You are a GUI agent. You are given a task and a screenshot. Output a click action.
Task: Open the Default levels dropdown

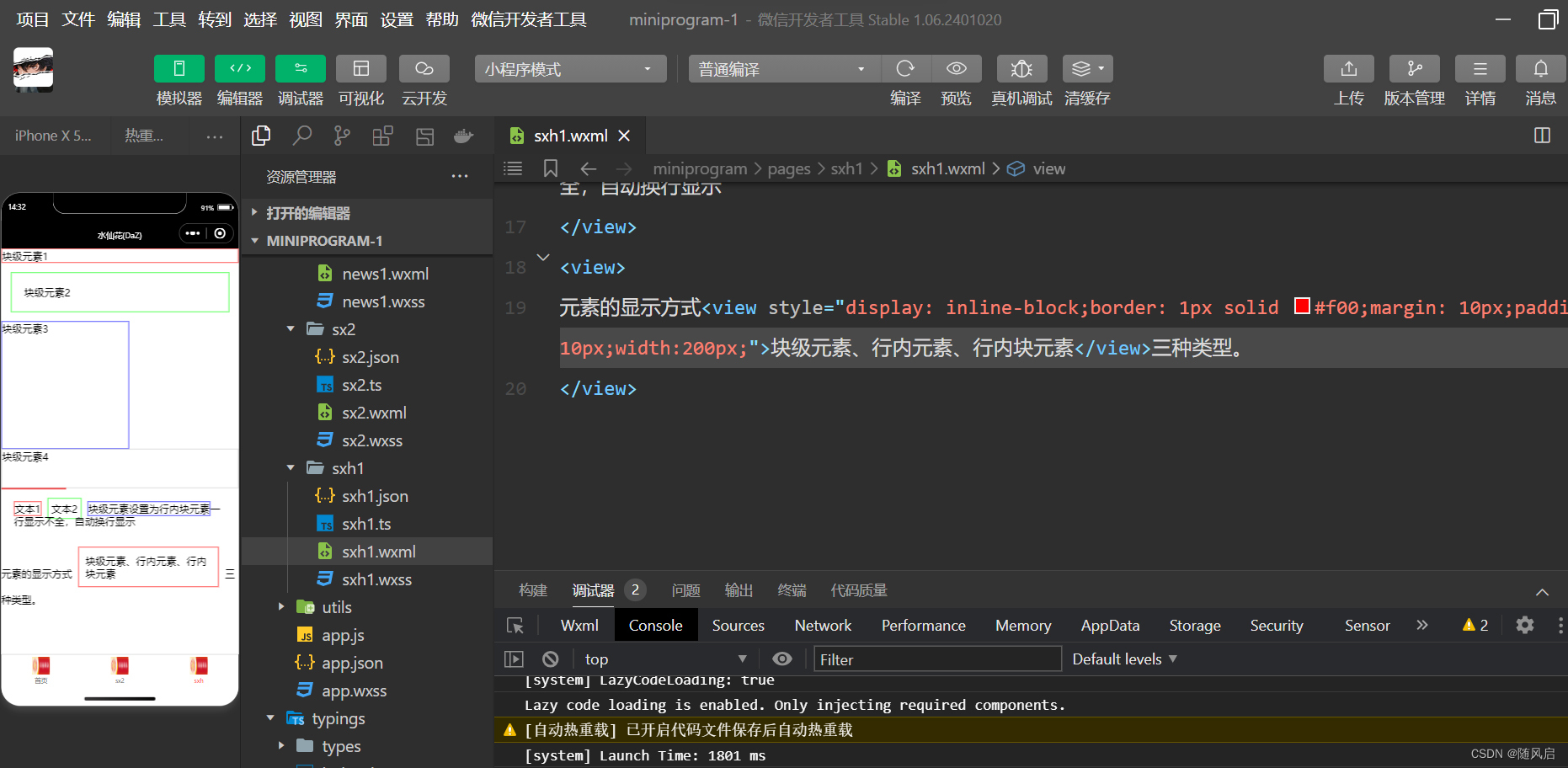click(1124, 659)
